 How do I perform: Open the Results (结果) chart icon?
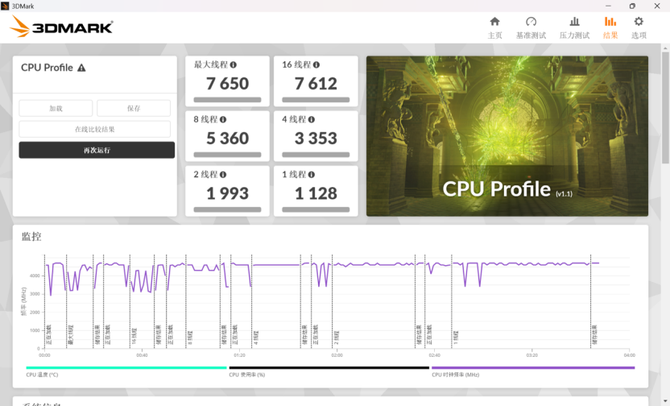click(x=610, y=21)
